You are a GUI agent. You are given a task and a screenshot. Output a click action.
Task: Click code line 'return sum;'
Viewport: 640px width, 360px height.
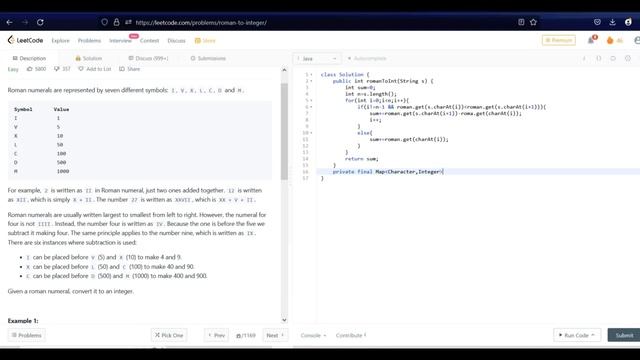point(361,159)
